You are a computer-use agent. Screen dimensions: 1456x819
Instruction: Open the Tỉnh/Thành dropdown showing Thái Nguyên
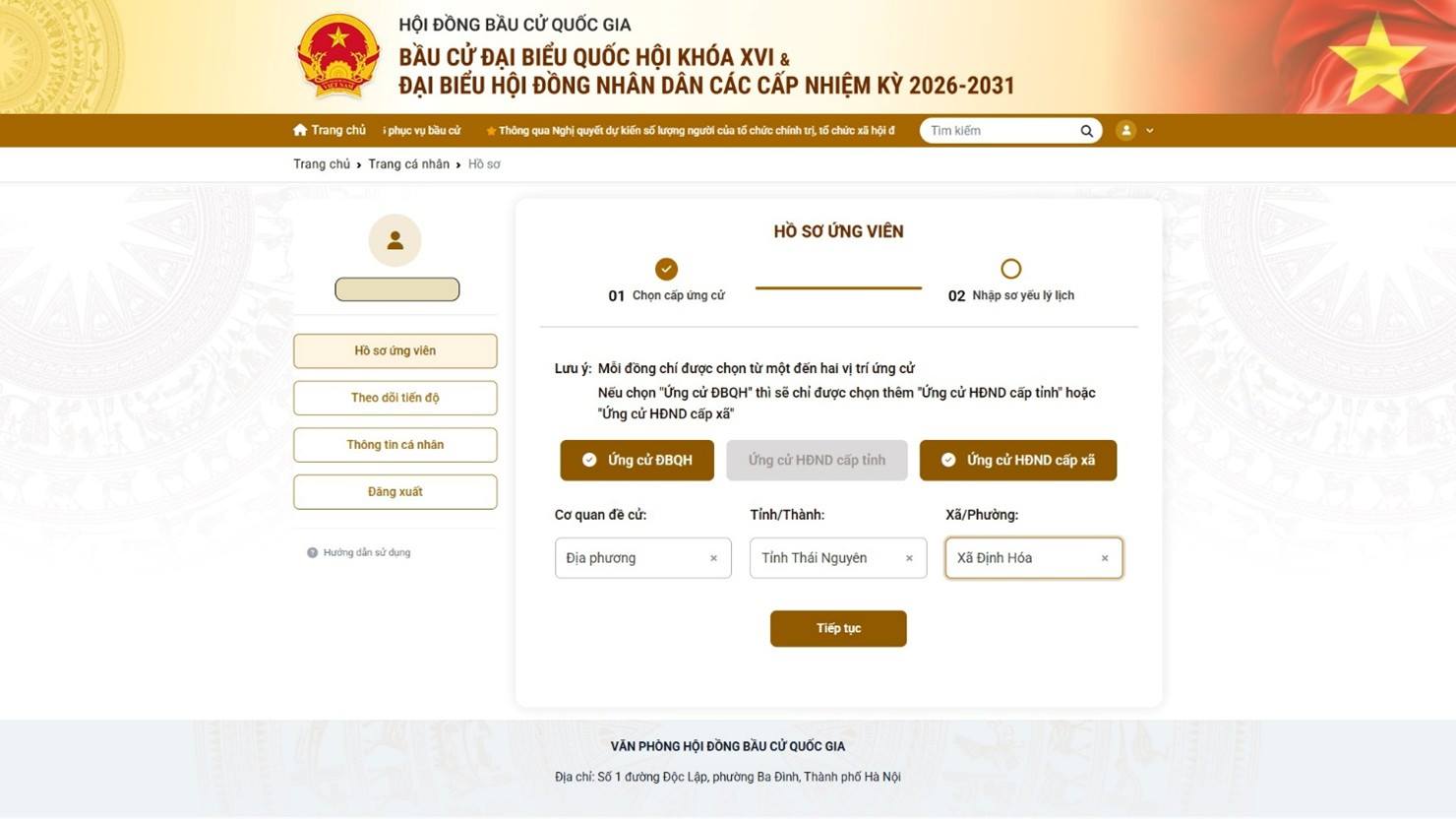pos(838,558)
